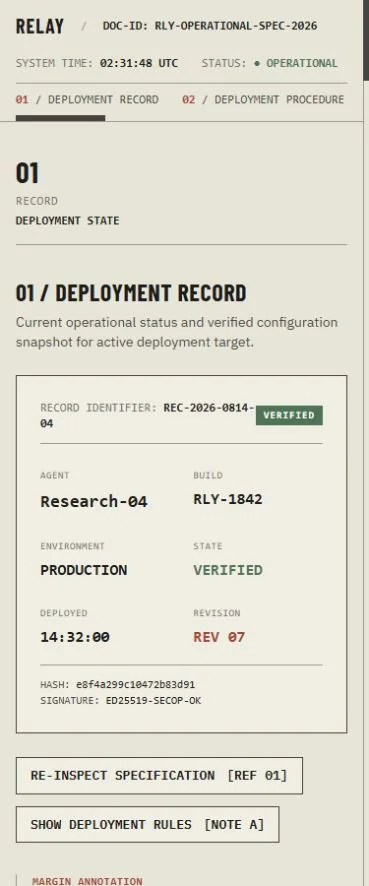This screenshot has height=886, width=369.
Task: Click Show Deployment Rules [NOTE A] button
Action: click(x=147, y=824)
